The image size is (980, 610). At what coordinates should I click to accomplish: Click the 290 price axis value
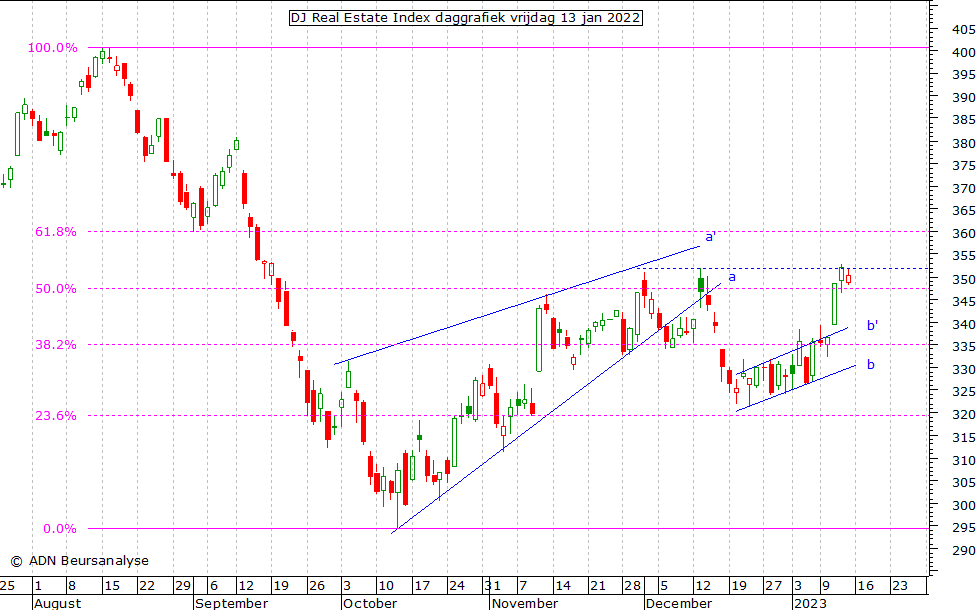(963, 551)
